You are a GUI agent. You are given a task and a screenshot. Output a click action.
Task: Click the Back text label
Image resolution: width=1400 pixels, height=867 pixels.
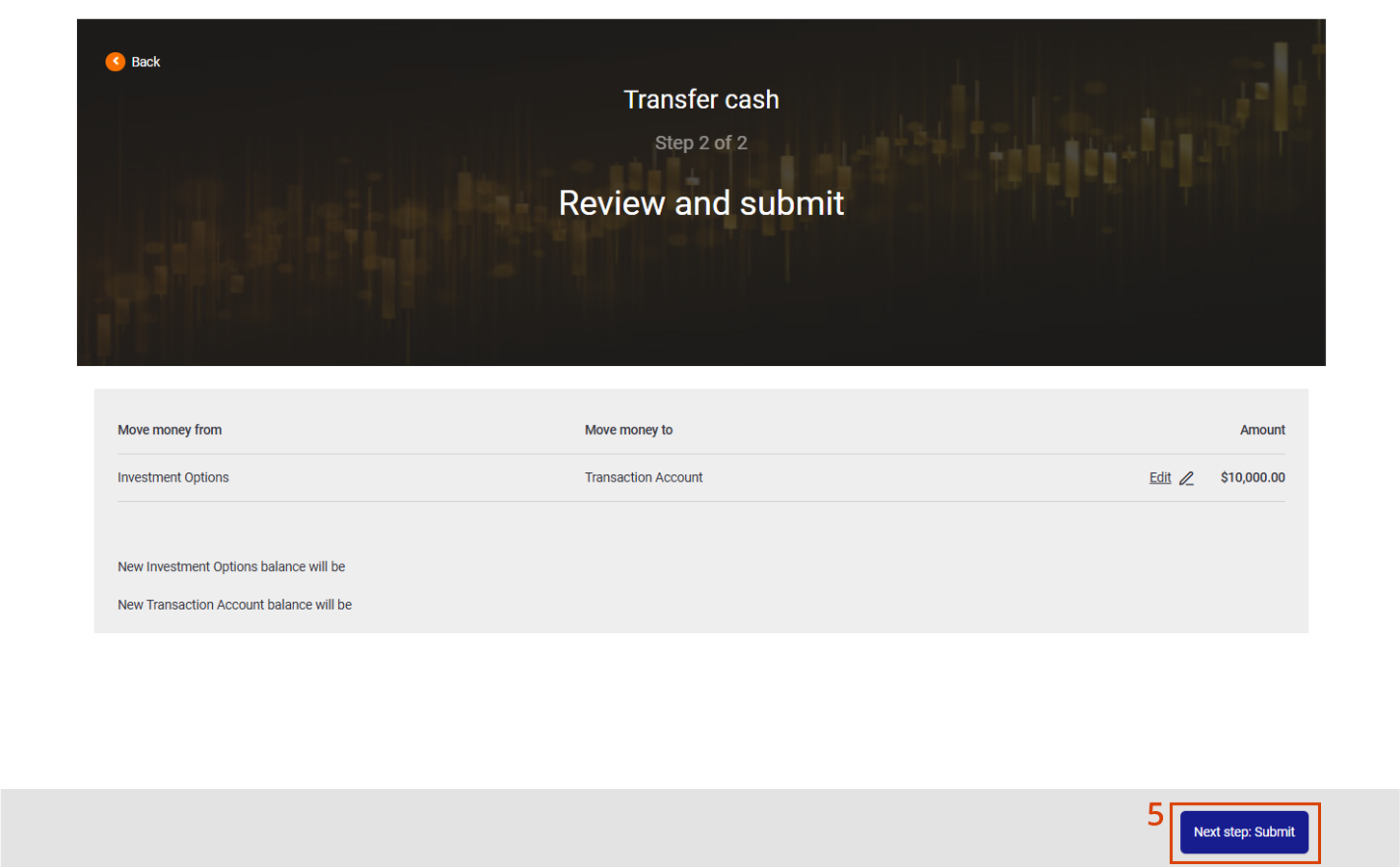(145, 62)
